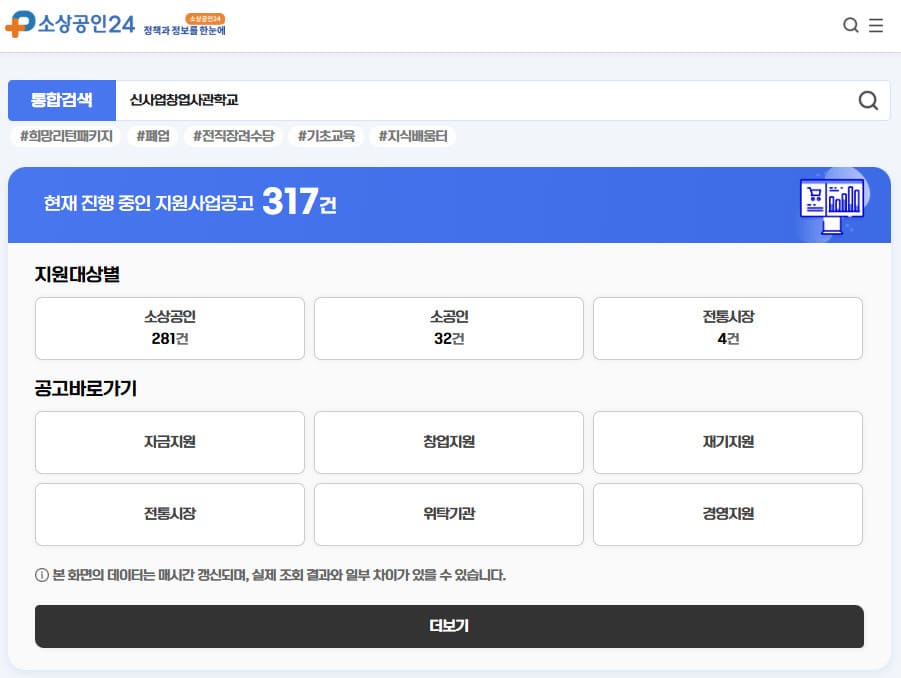Go to 자금지원 announcements
The width and height of the screenshot is (901, 678).
[170, 442]
